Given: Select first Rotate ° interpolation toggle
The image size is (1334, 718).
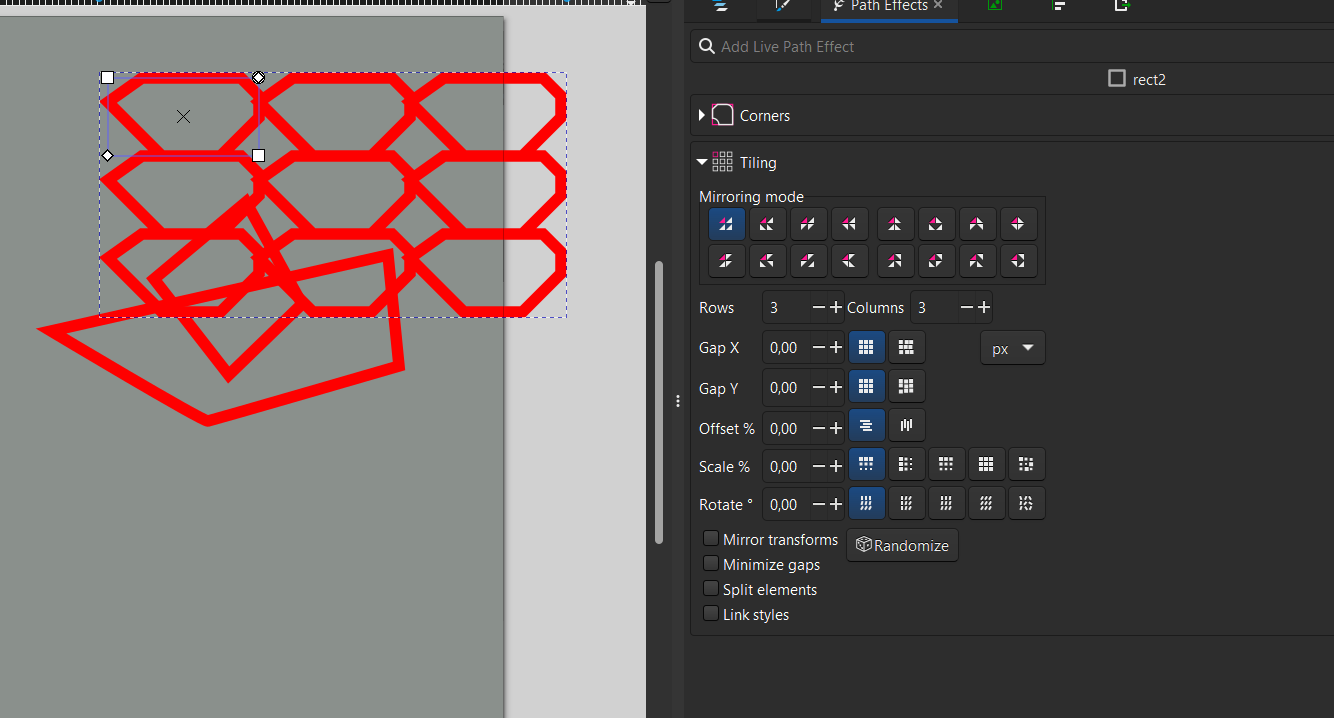Looking at the screenshot, I should [x=866, y=503].
